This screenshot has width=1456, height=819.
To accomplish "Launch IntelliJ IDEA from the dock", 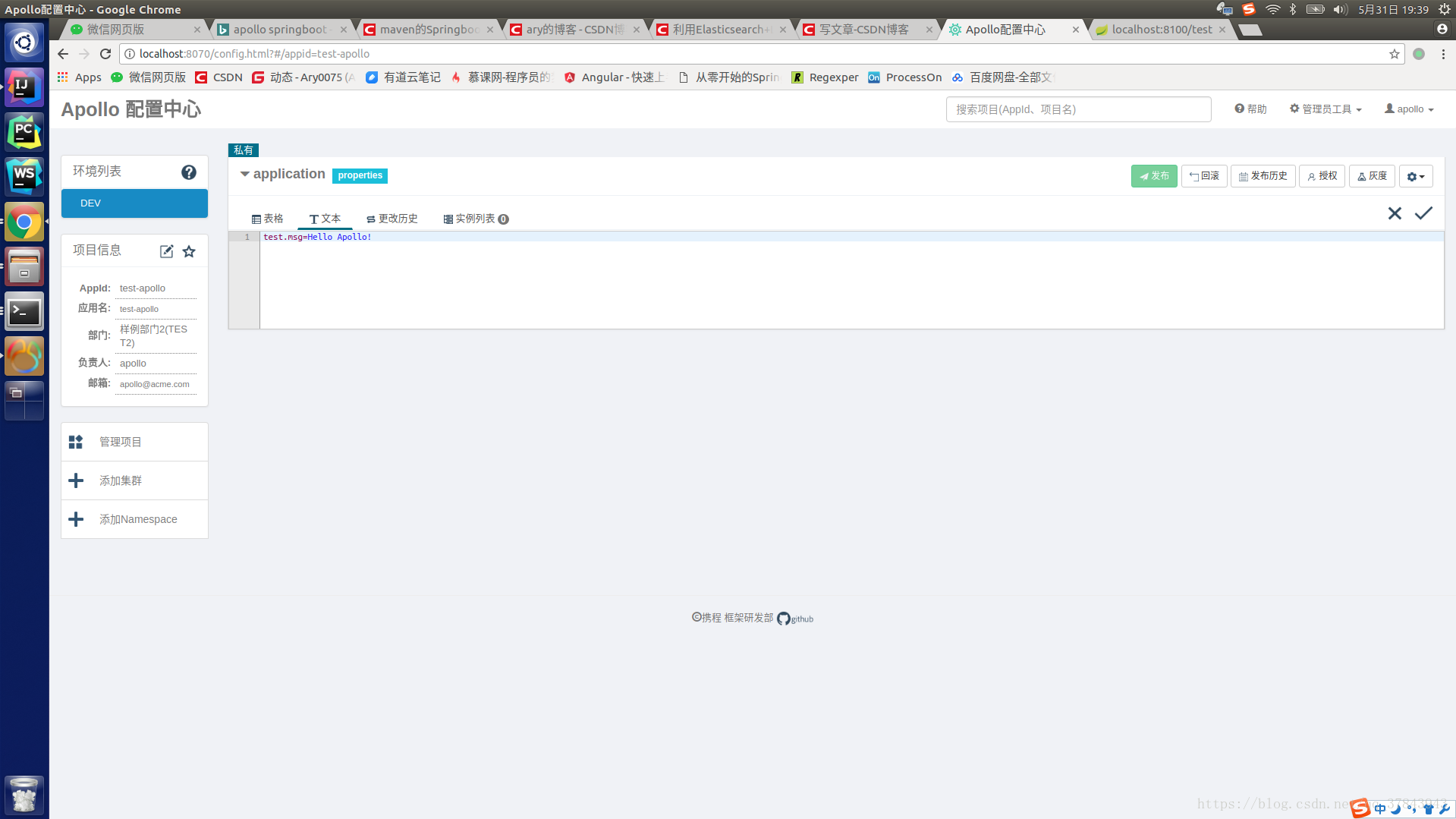I will (x=24, y=87).
